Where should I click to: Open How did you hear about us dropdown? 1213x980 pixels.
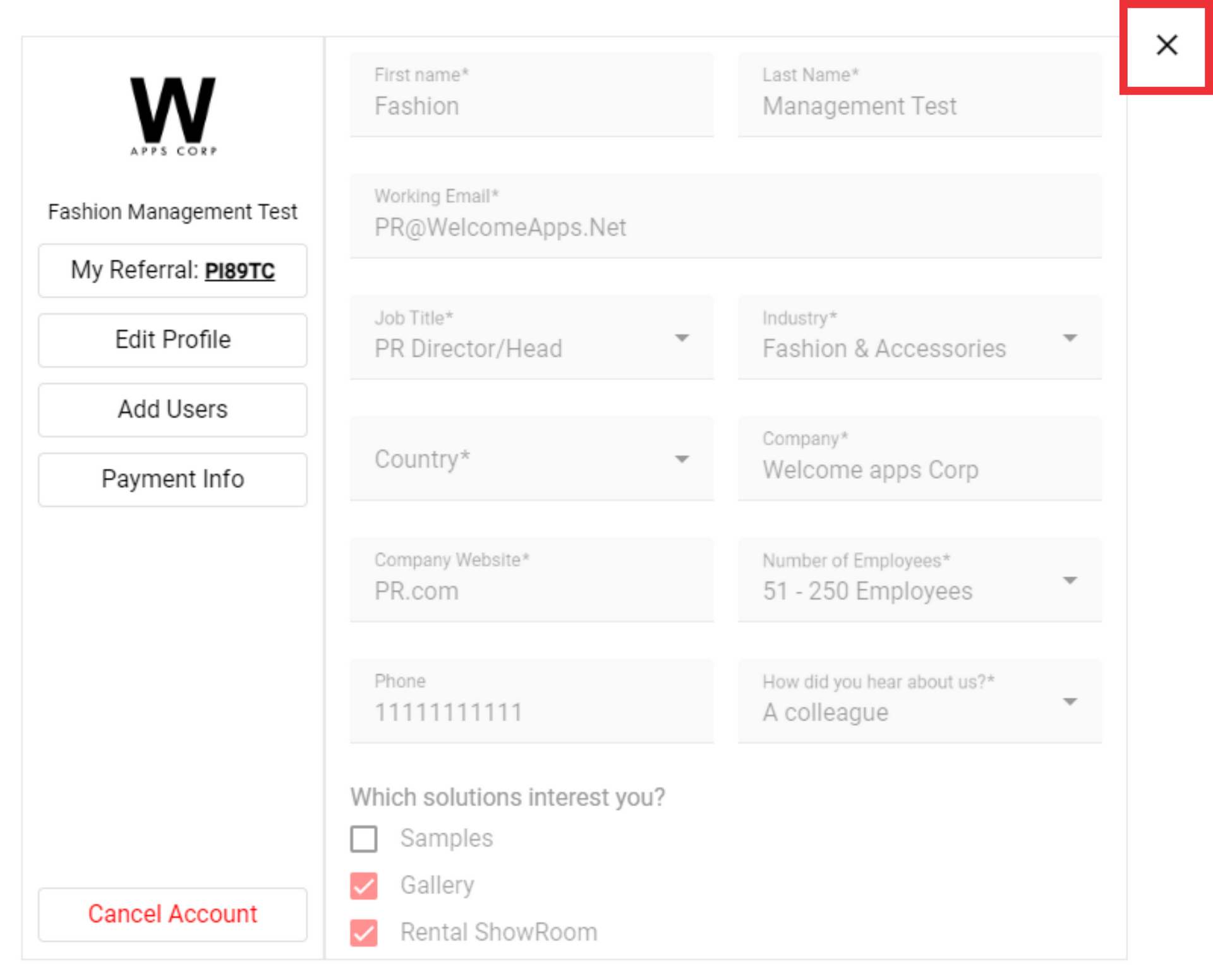[x=919, y=701]
